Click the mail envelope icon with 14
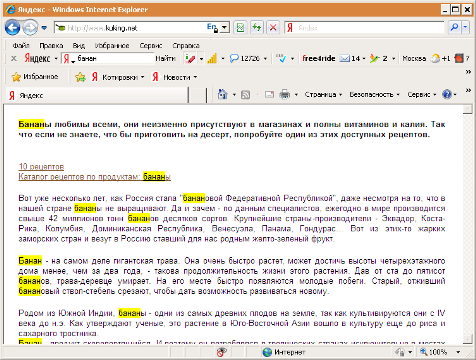The height and width of the screenshot is (360, 476). pyautogui.click(x=350, y=59)
